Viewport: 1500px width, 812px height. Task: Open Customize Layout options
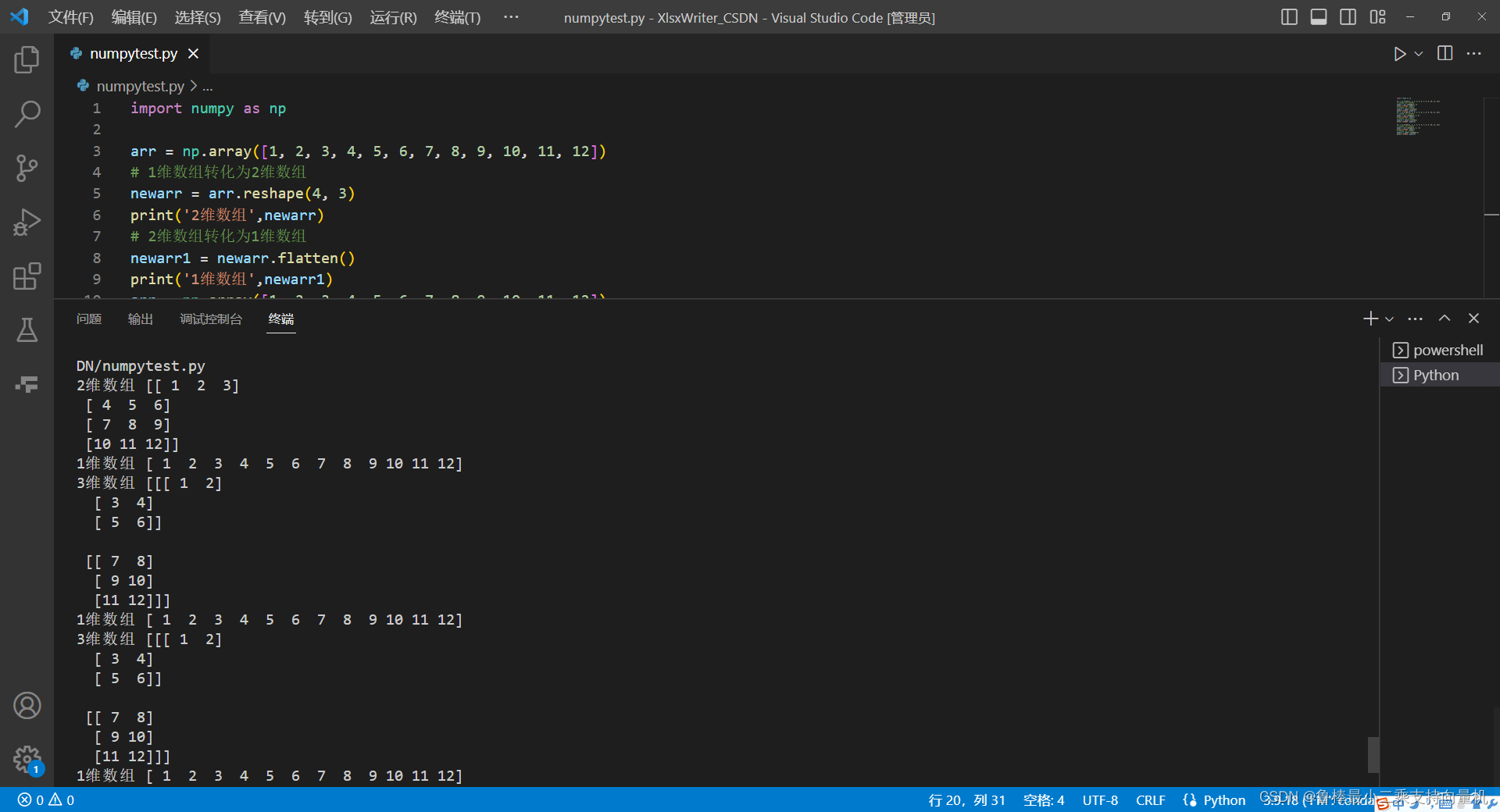pos(1377,17)
